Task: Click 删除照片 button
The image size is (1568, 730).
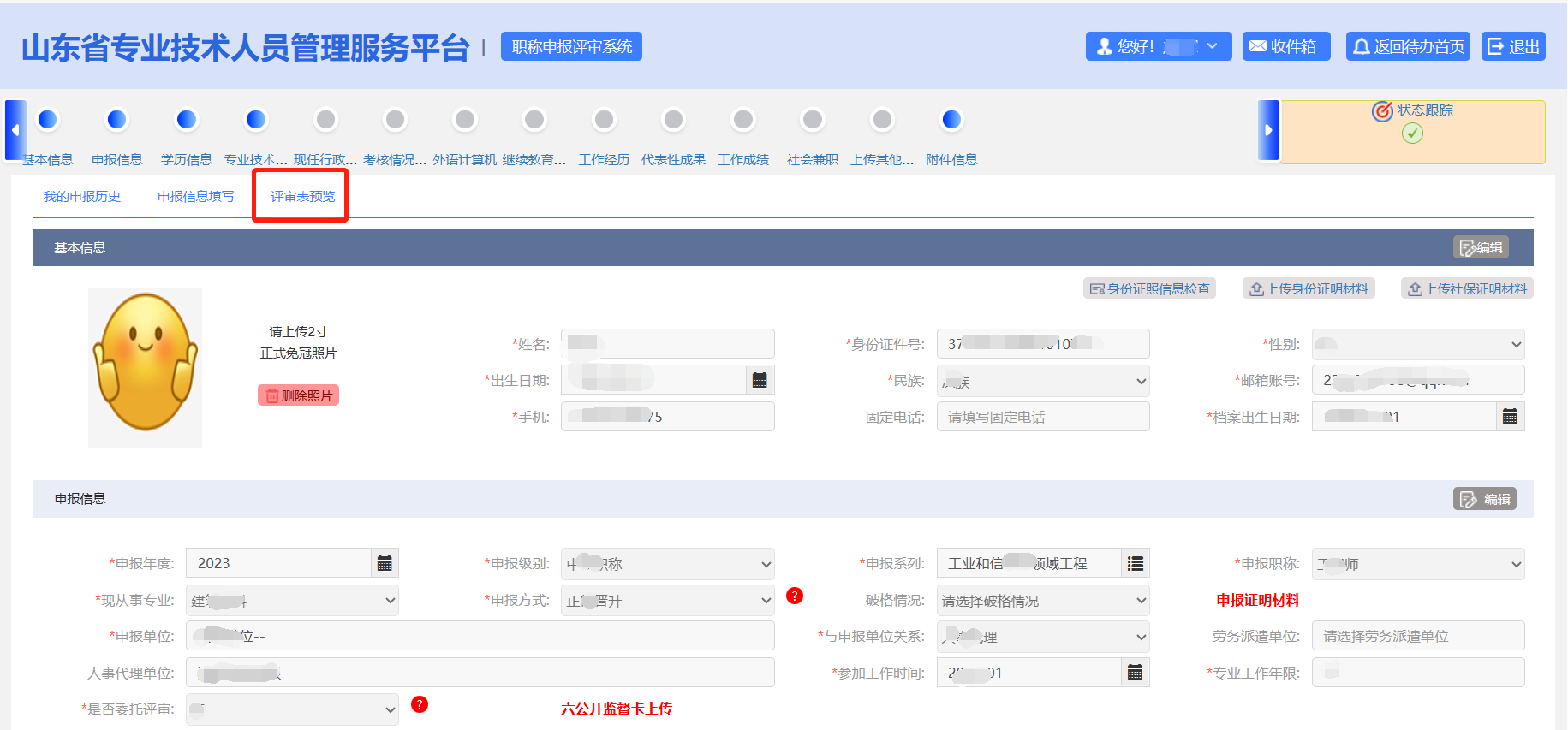Action: coord(298,395)
